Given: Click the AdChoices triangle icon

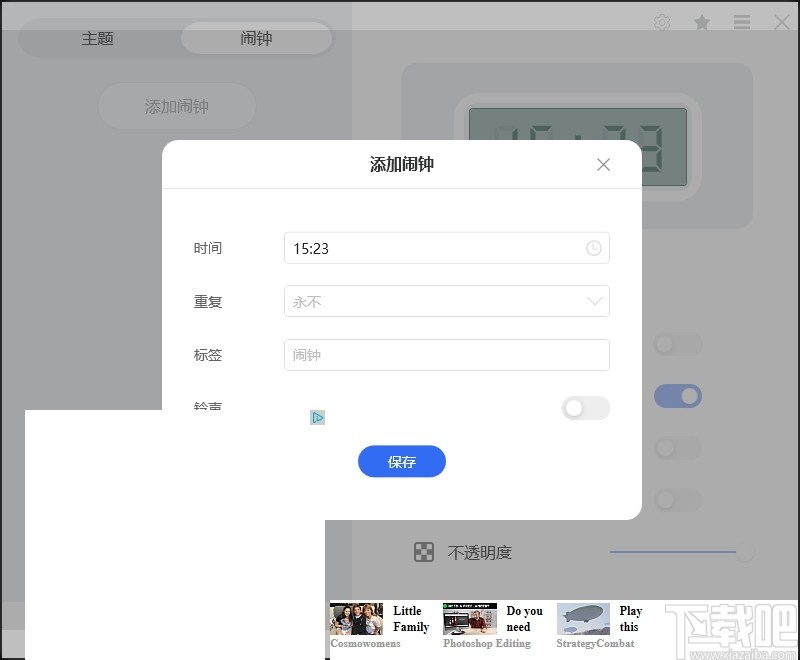Looking at the screenshot, I should (x=317, y=417).
